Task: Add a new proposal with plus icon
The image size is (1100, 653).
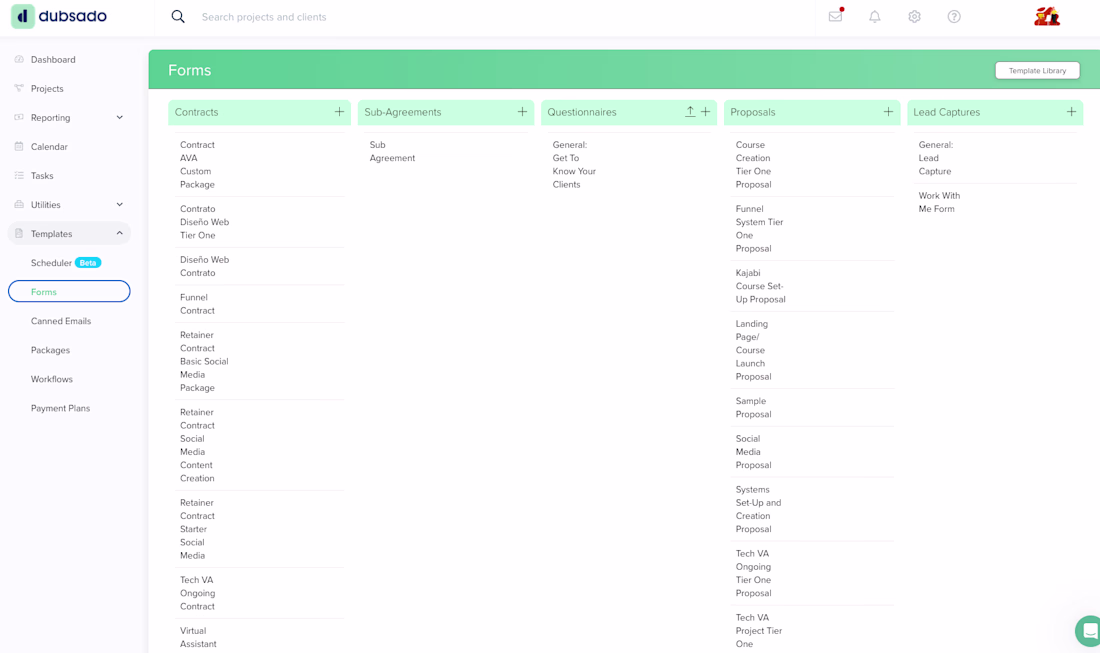Action: (x=889, y=112)
